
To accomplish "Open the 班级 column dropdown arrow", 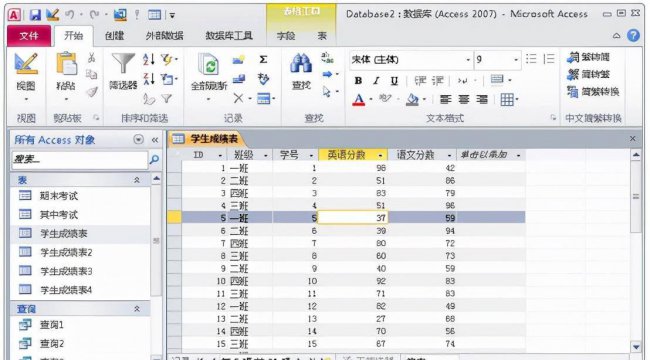I will tap(266, 156).
